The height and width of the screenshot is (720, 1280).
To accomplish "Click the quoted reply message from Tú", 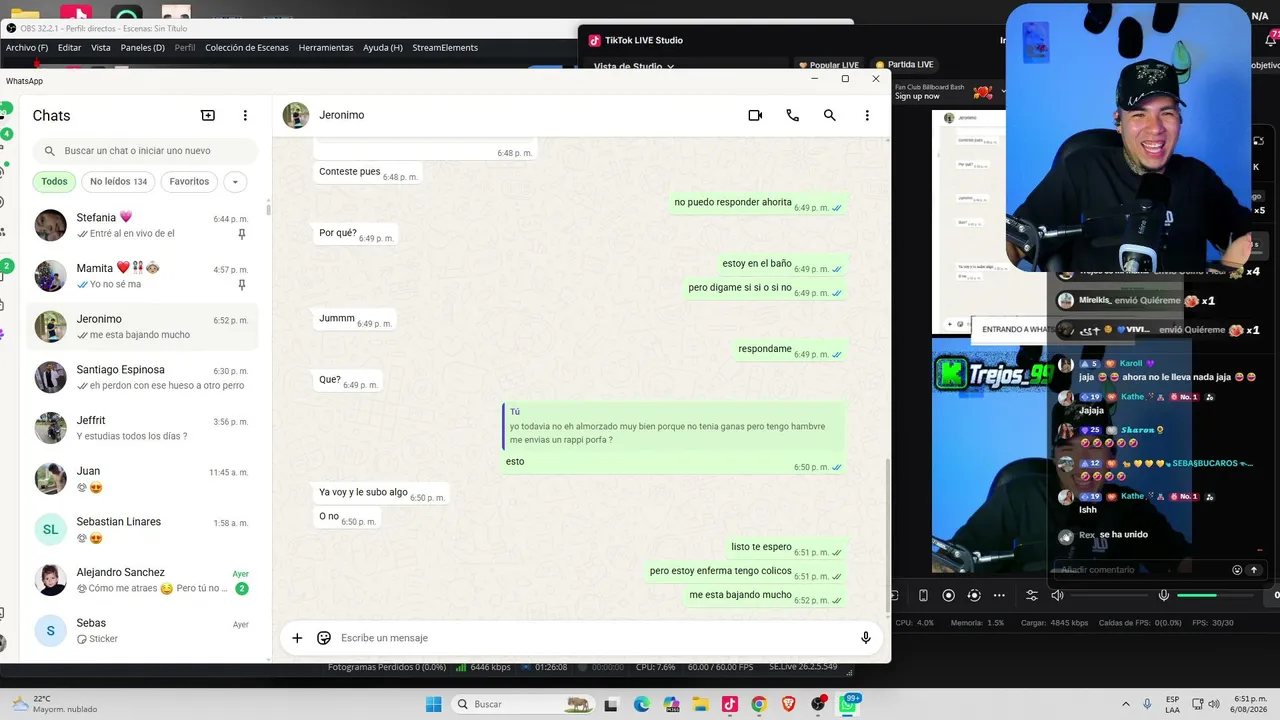I will 672,426.
